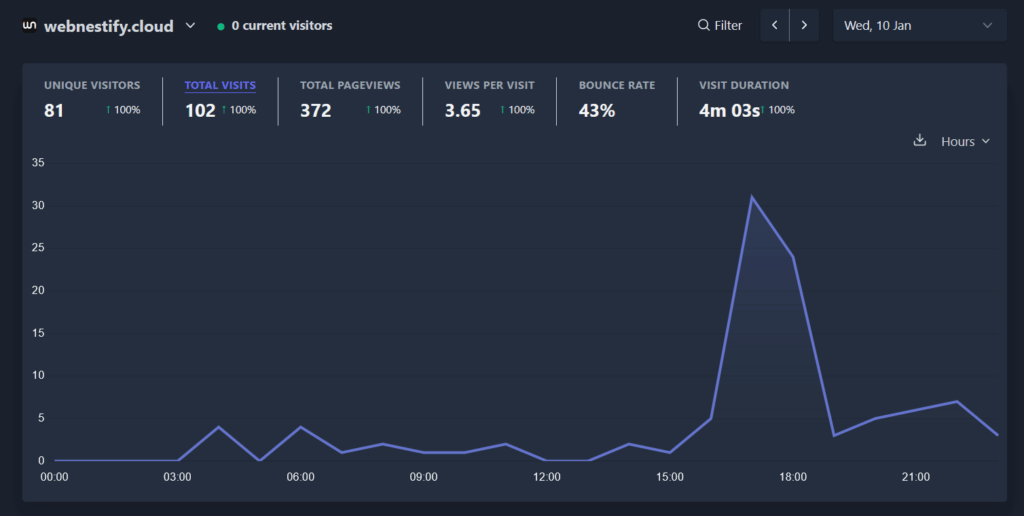
Task: Open the webnestify.cloud site switcher dropdown
Action: pos(190,26)
